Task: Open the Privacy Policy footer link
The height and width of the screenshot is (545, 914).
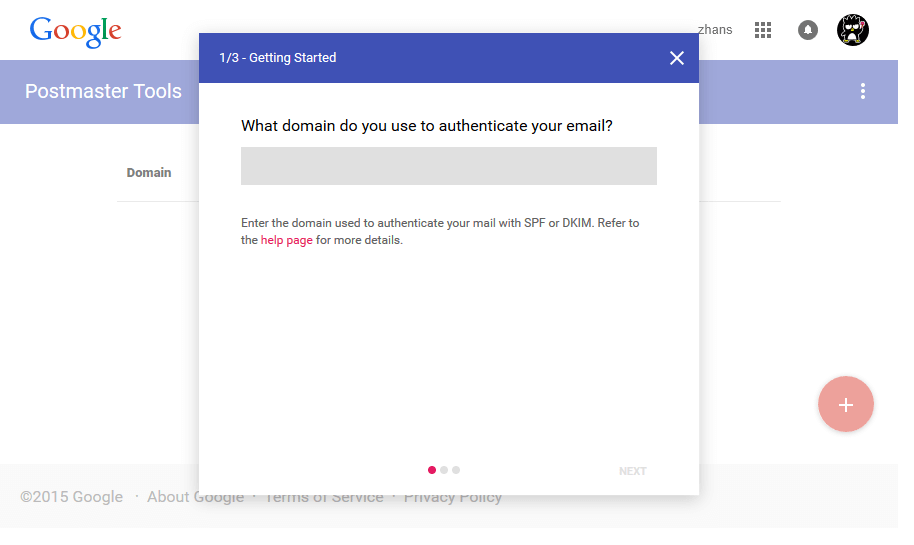Action: click(453, 497)
